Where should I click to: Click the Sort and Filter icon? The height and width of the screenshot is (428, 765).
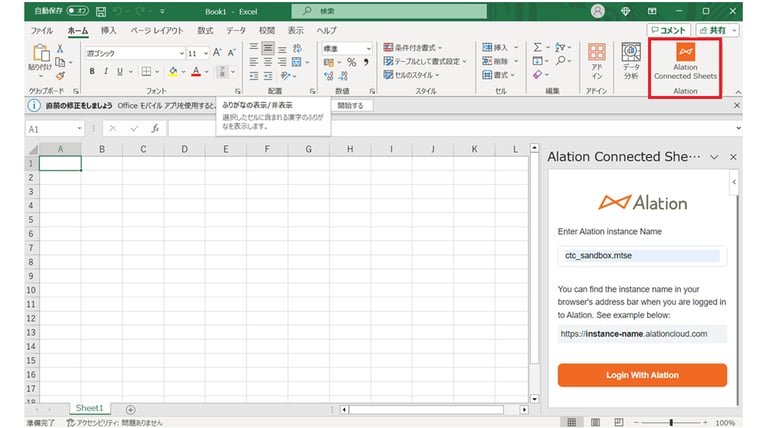tap(560, 47)
